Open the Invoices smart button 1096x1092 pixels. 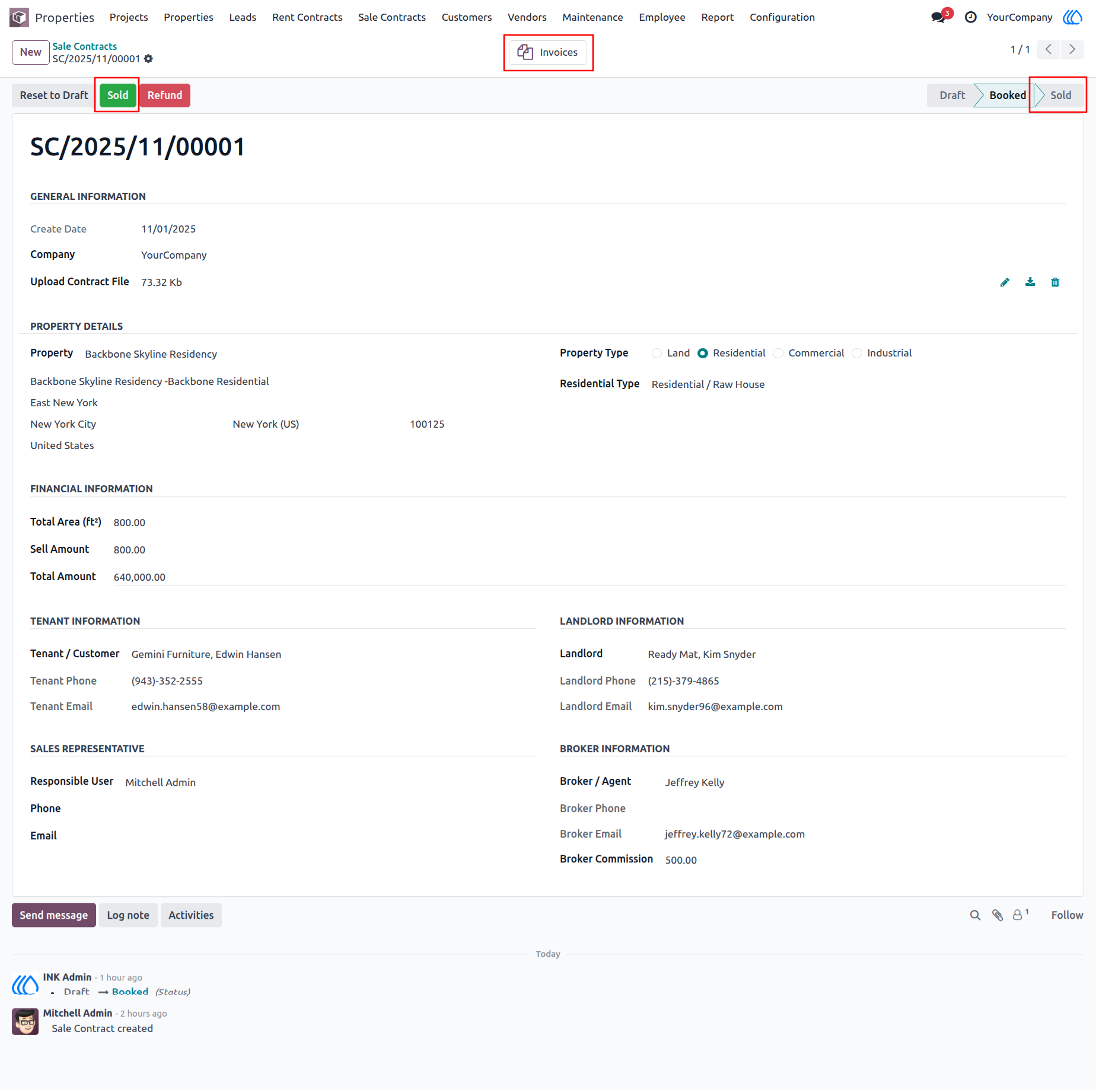click(548, 52)
